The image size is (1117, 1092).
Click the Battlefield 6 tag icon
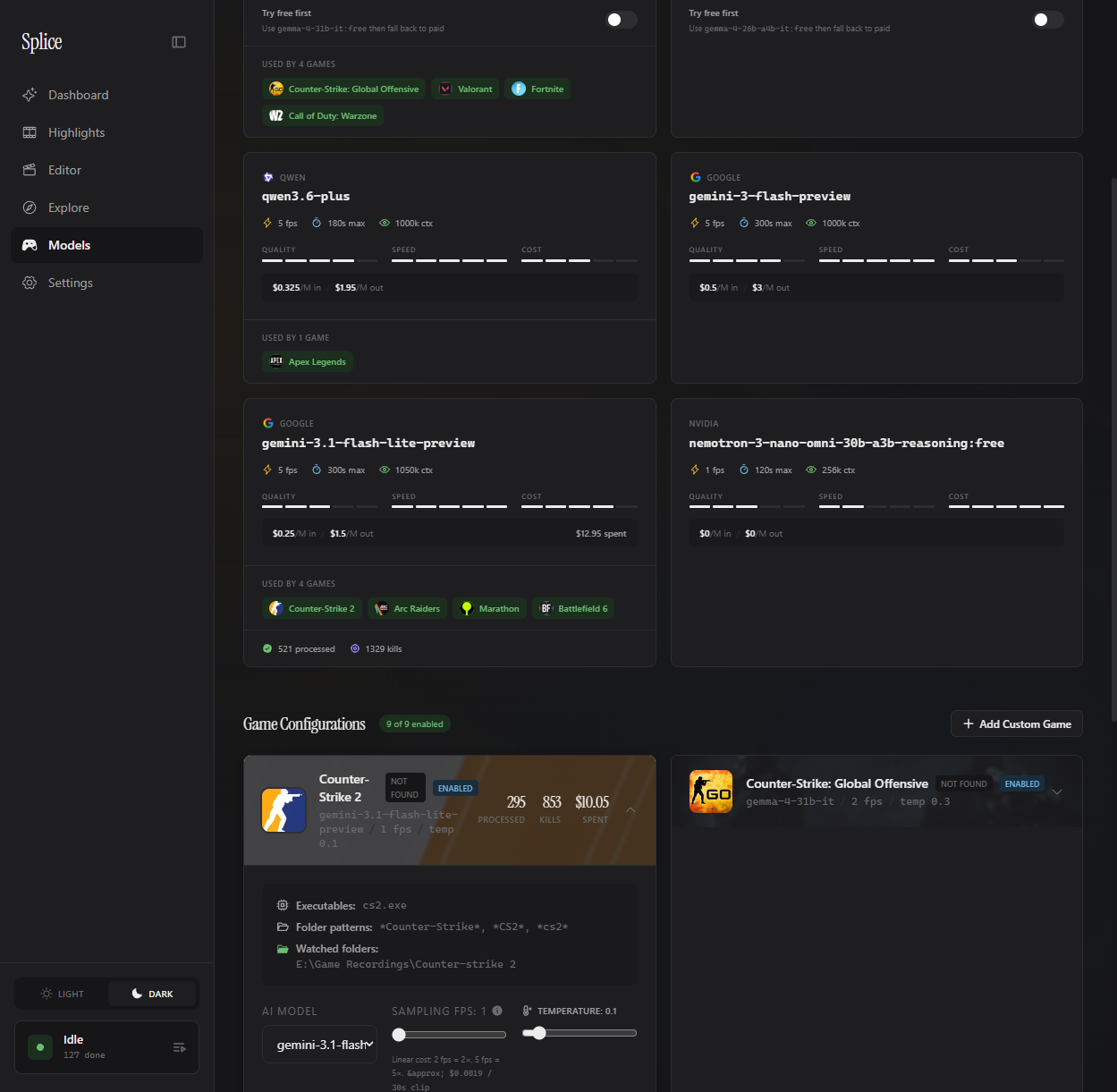[x=546, y=608]
